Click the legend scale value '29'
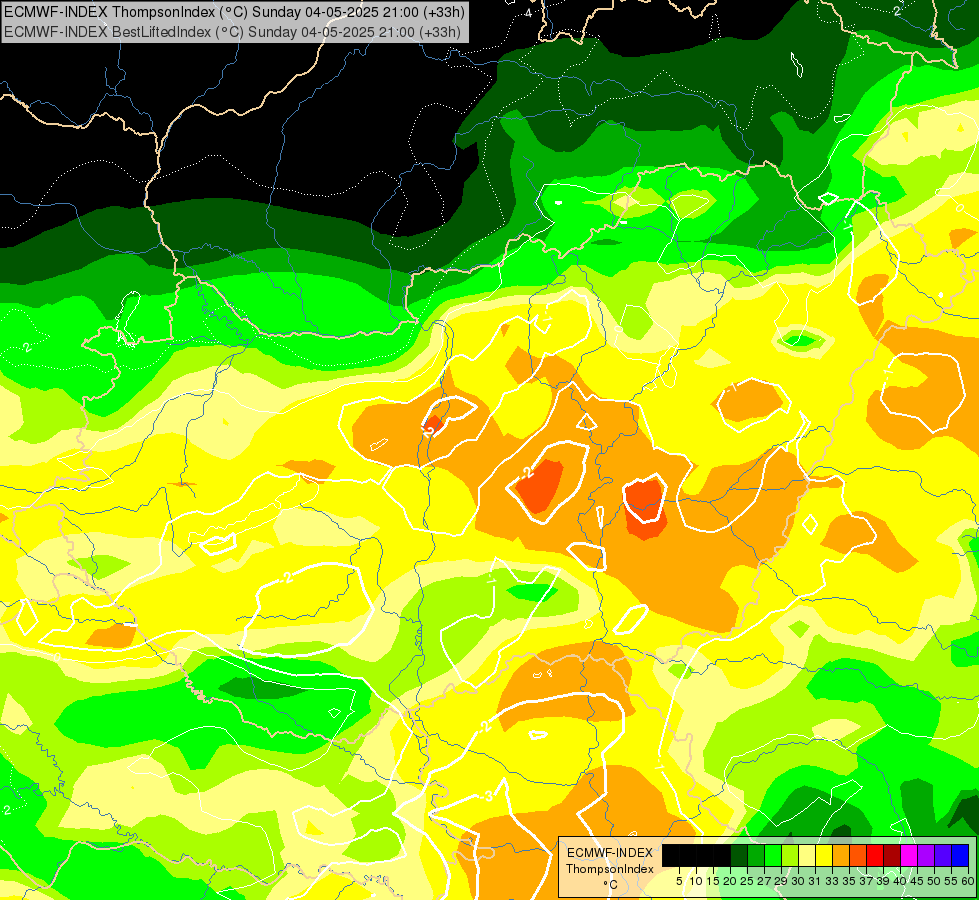 (781, 881)
